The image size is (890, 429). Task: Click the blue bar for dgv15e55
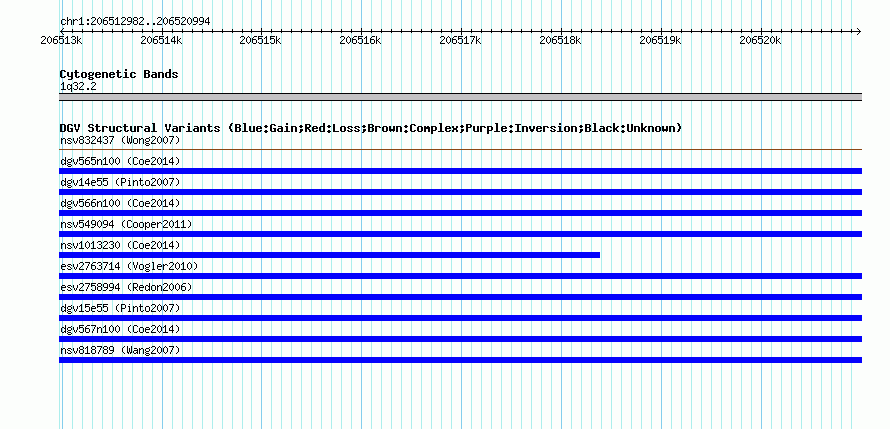tap(460, 318)
